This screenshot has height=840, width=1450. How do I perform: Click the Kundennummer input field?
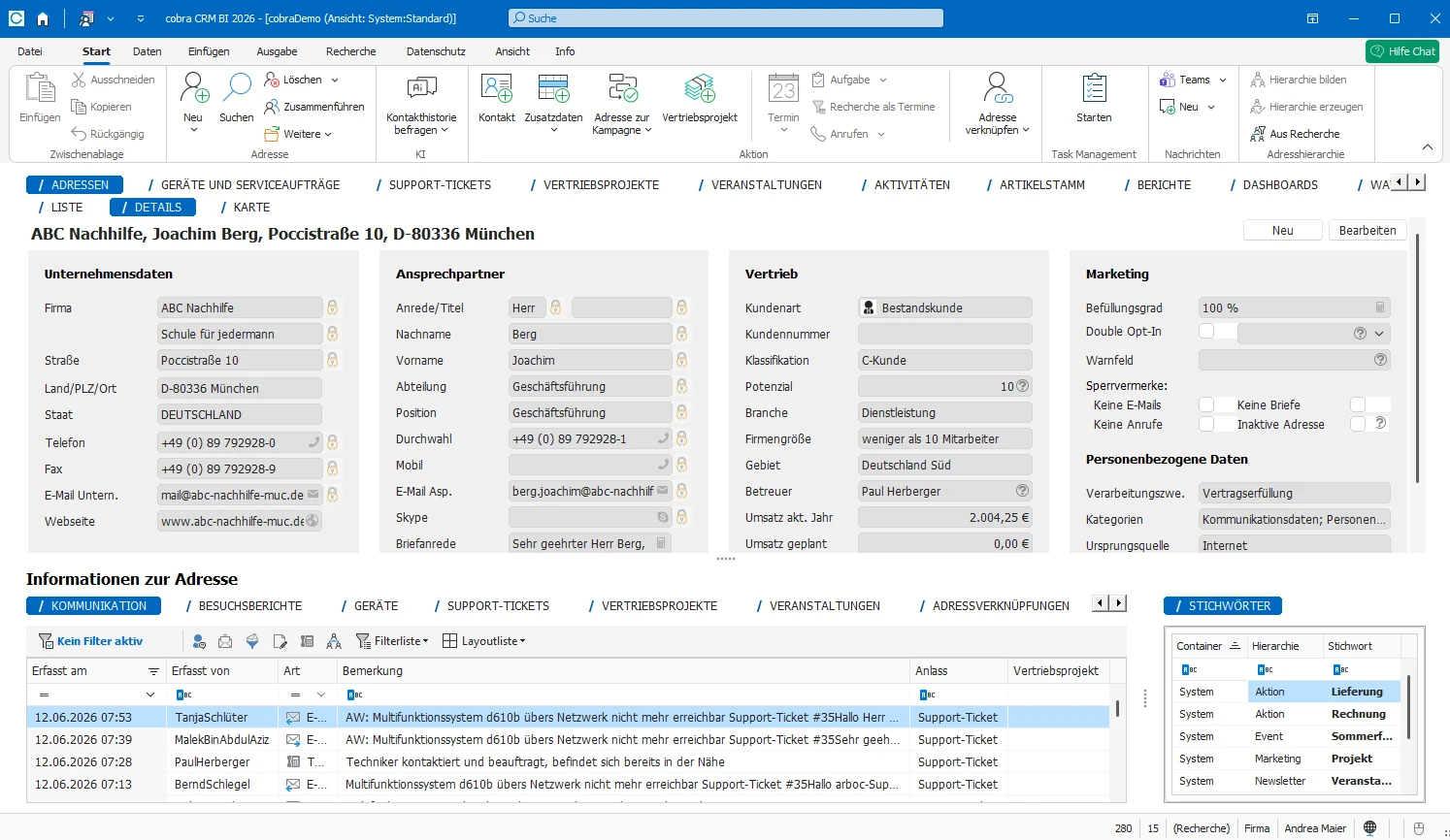pyautogui.click(x=945, y=334)
